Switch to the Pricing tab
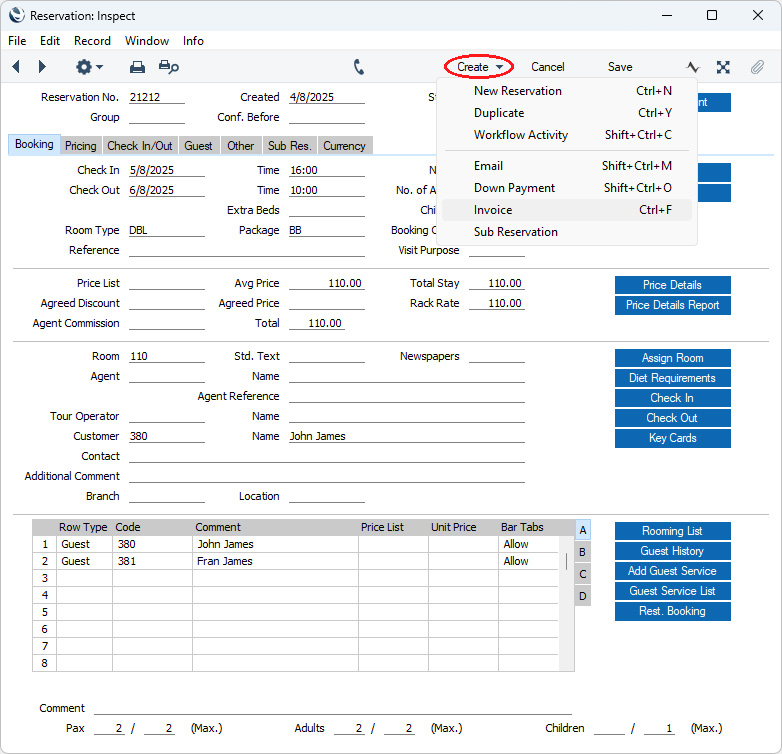This screenshot has height=754, width=782. (80, 146)
